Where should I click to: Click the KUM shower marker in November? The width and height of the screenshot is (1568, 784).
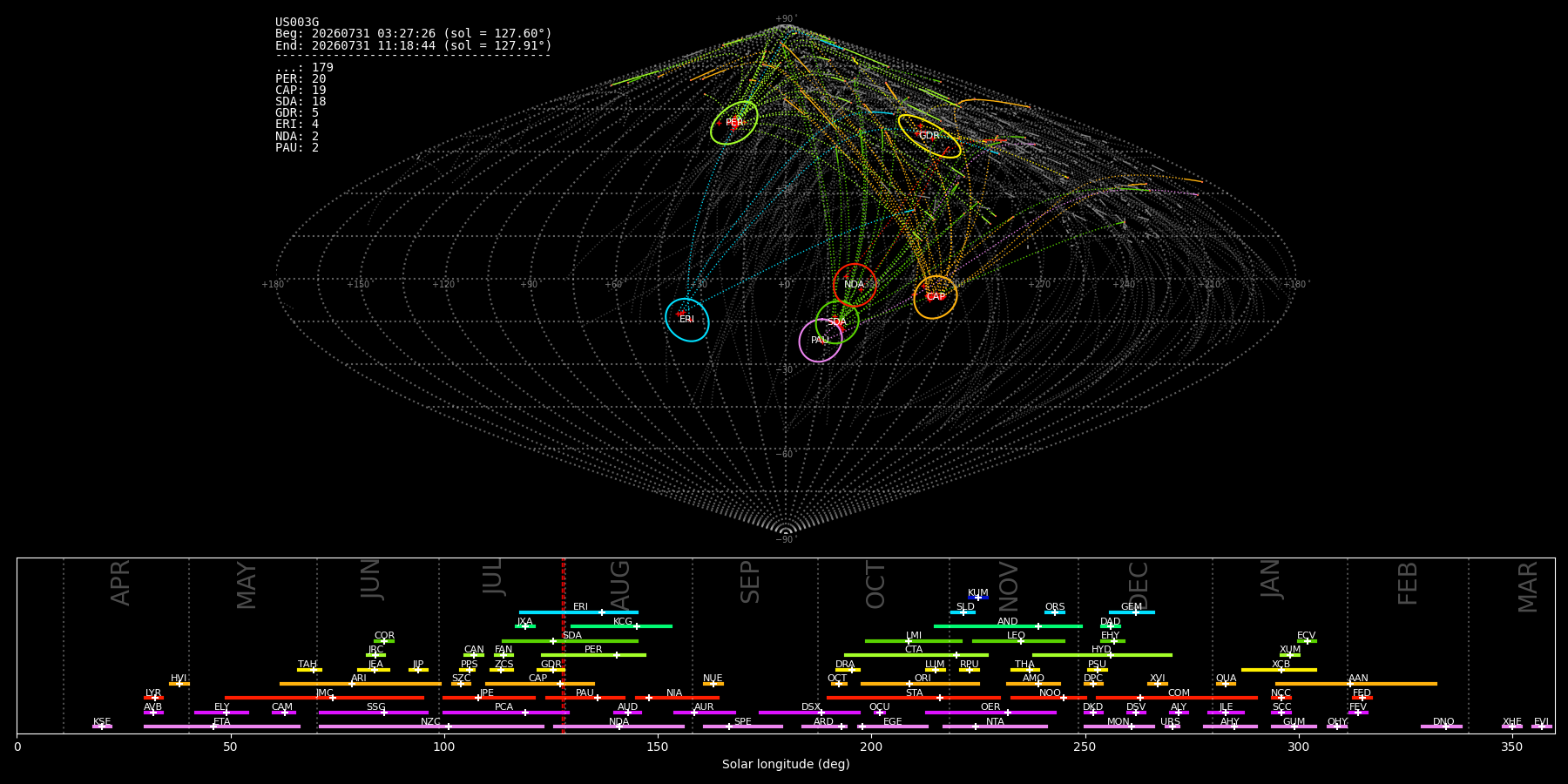click(978, 598)
